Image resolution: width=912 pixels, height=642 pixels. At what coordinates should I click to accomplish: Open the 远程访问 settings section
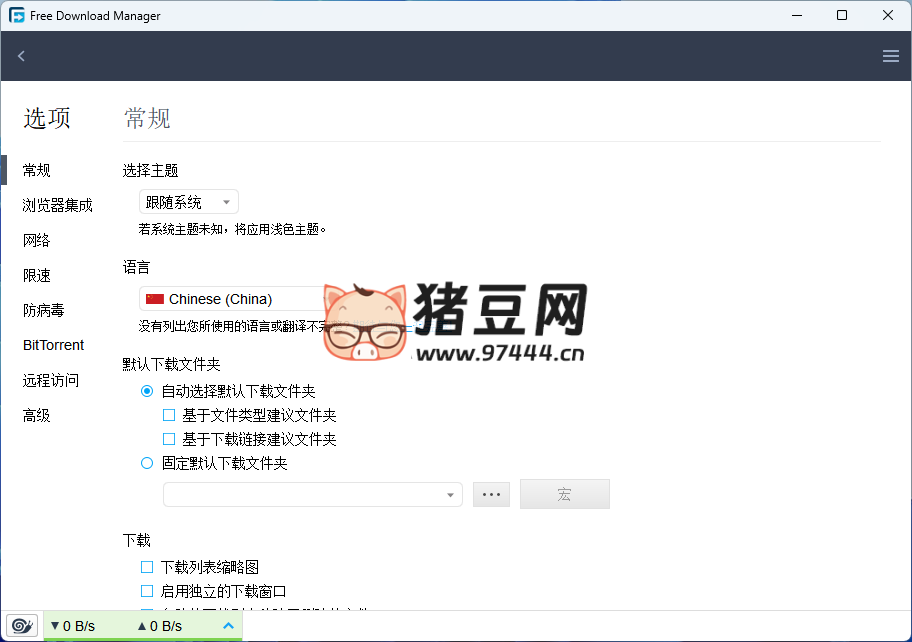tap(51, 380)
